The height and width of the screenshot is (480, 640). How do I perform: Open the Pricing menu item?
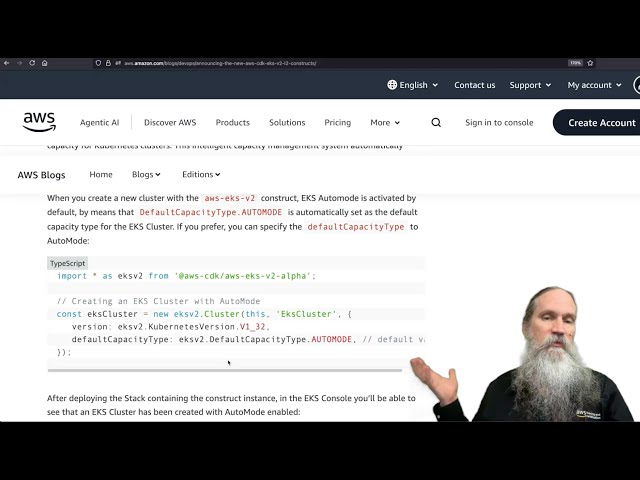click(338, 122)
